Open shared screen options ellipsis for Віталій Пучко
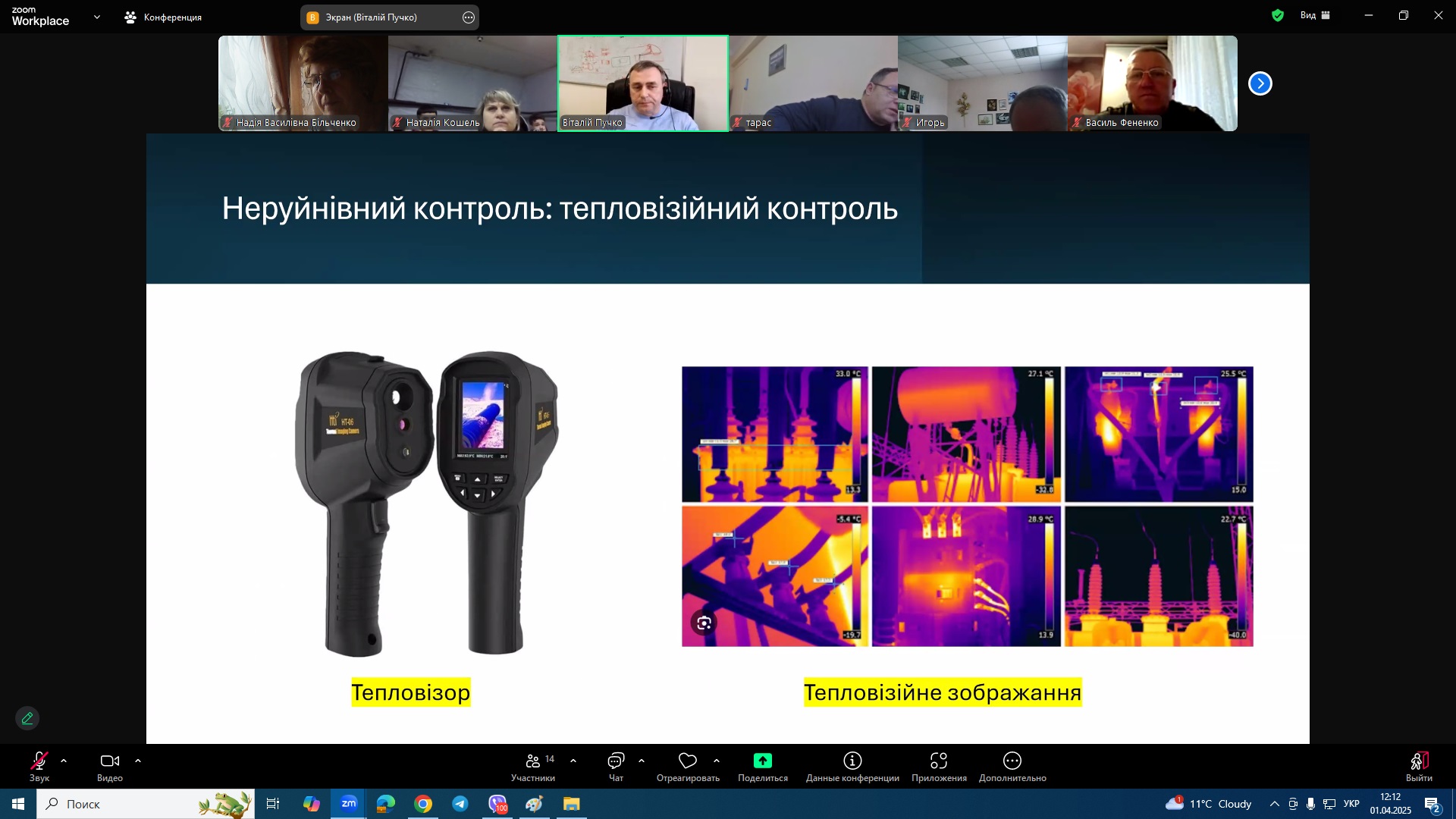1456x819 pixels. coord(469,17)
